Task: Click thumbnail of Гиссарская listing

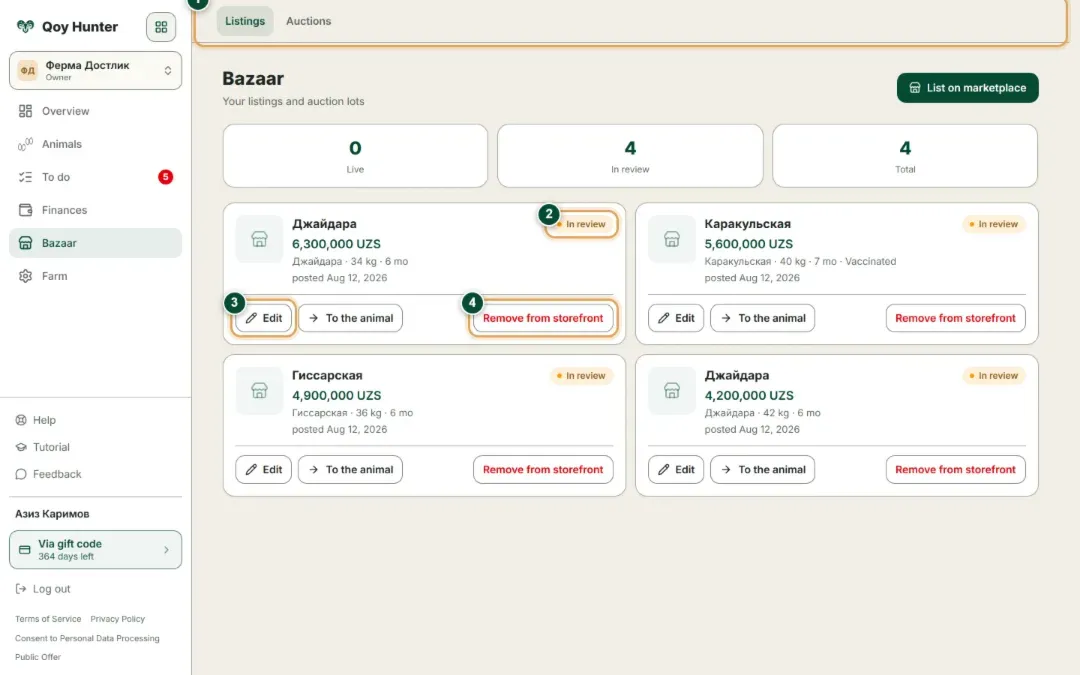Action: click(259, 391)
